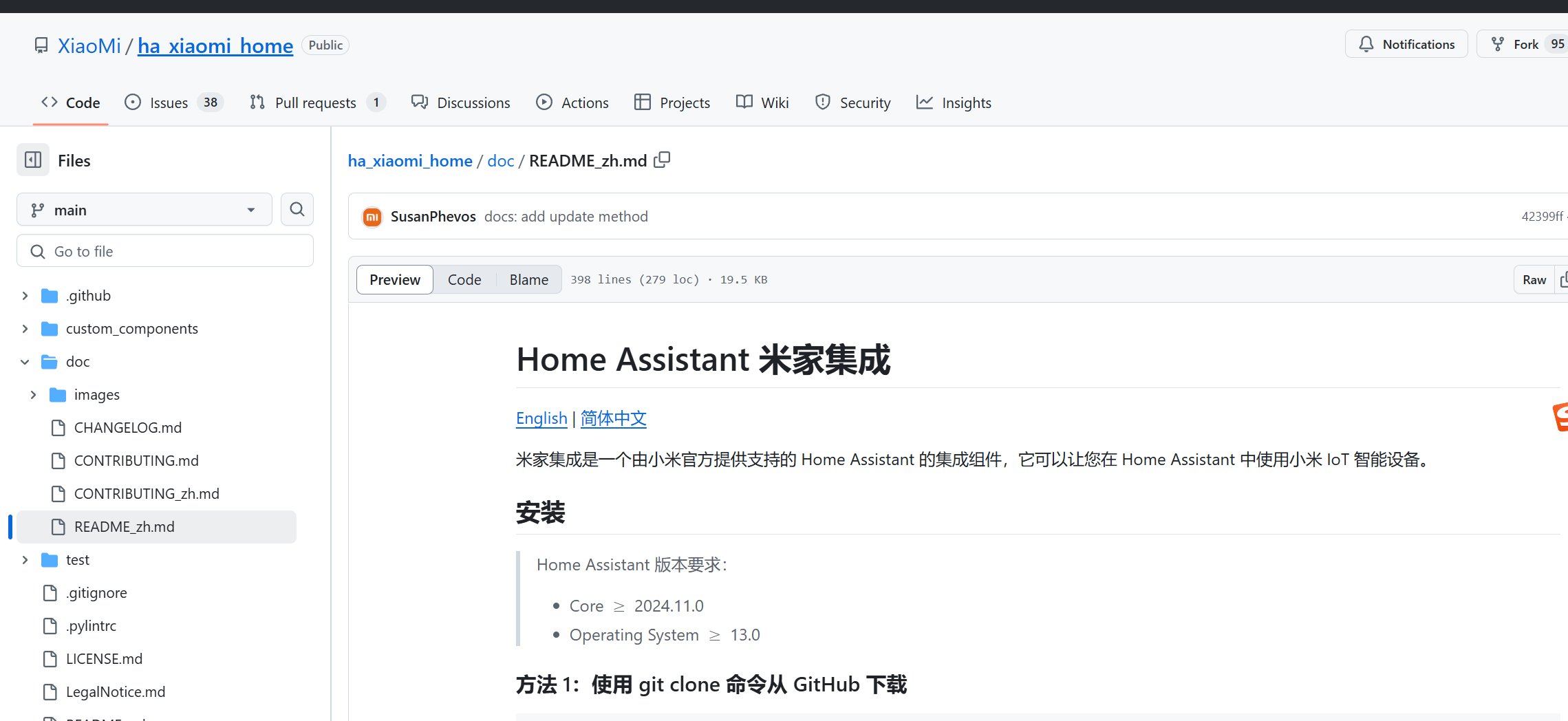Click the SusanPhevos avatar icon

point(372,217)
